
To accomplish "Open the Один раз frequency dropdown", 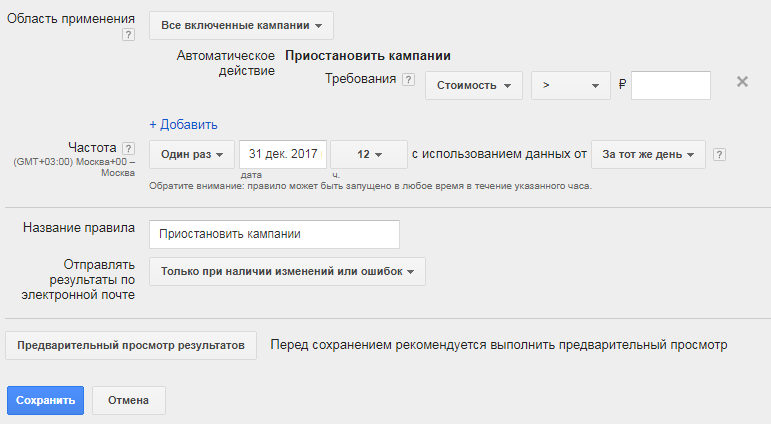I will pos(192,155).
